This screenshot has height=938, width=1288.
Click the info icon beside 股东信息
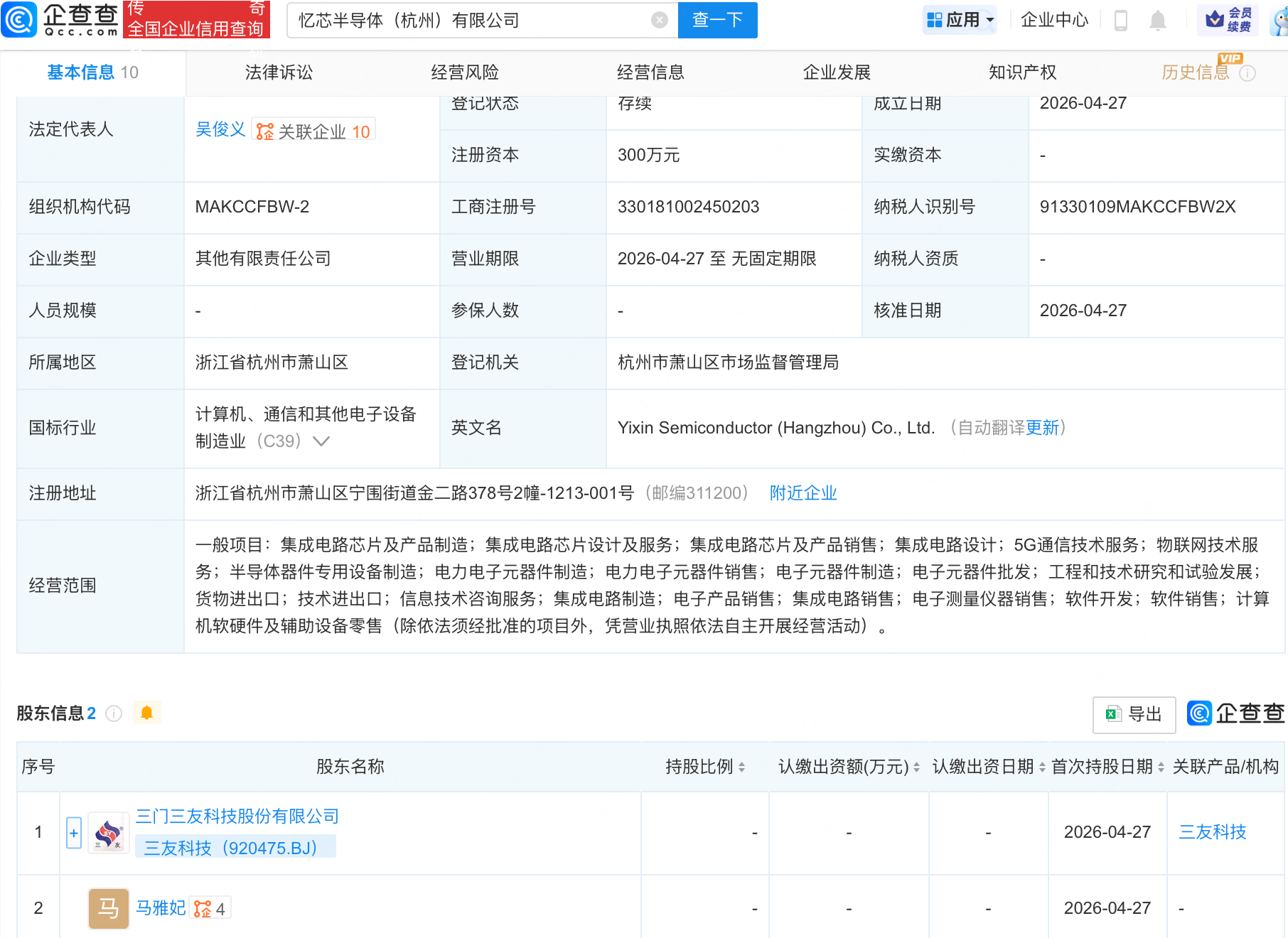click(x=113, y=713)
